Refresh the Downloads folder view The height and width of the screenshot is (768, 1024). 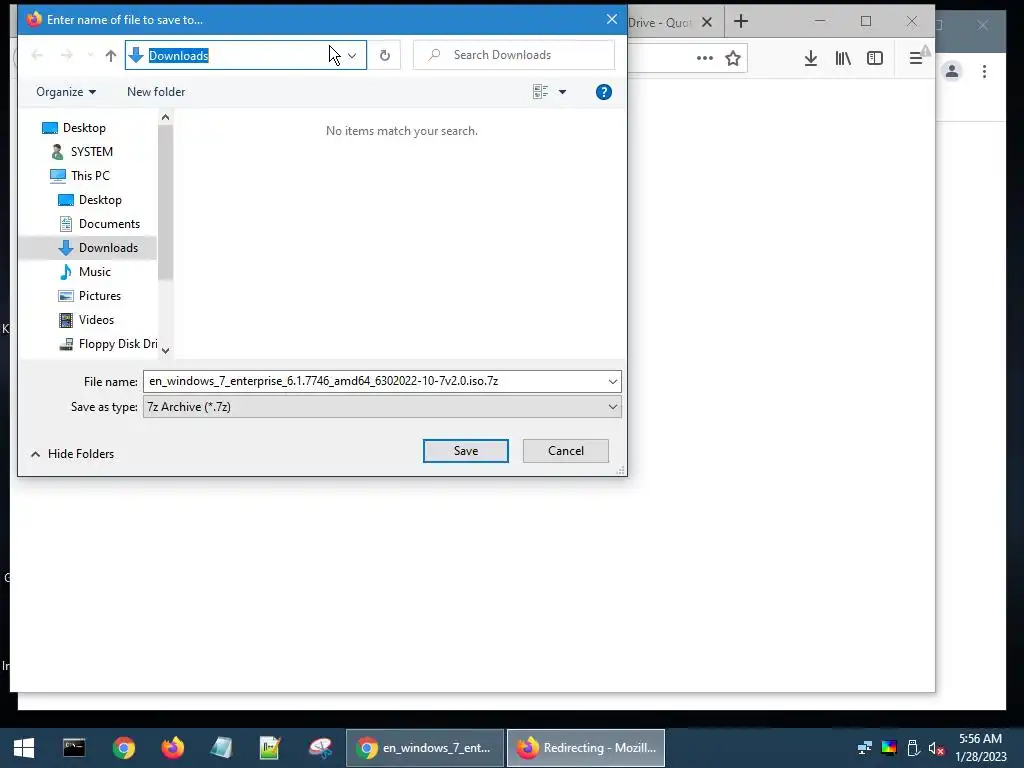point(385,56)
